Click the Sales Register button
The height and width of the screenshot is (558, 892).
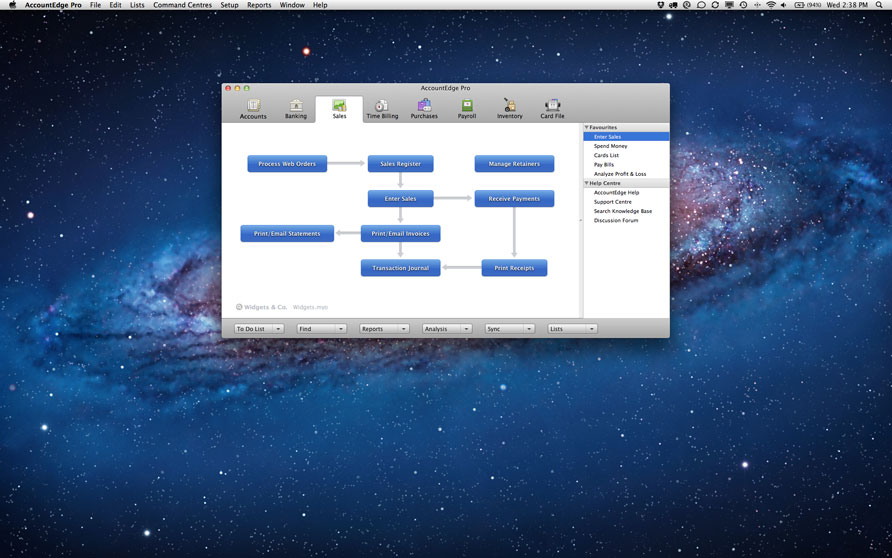pyautogui.click(x=400, y=164)
